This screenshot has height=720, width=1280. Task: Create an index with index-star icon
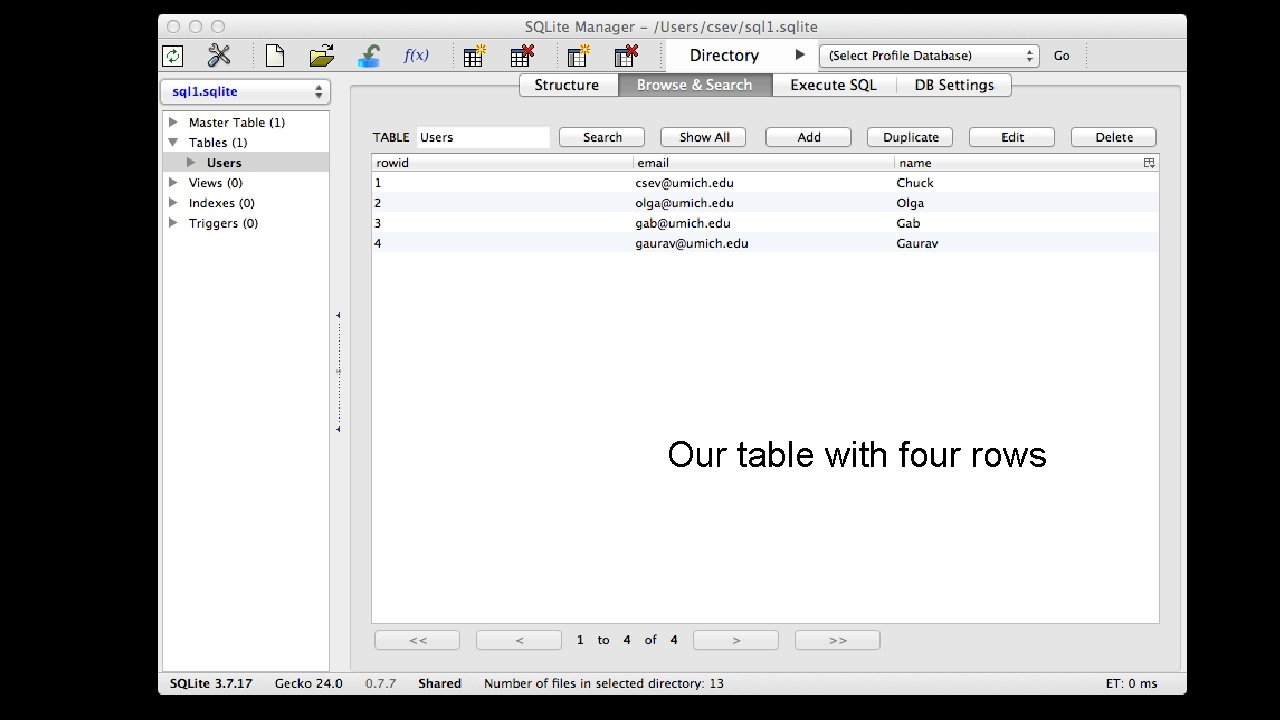[x=577, y=56]
